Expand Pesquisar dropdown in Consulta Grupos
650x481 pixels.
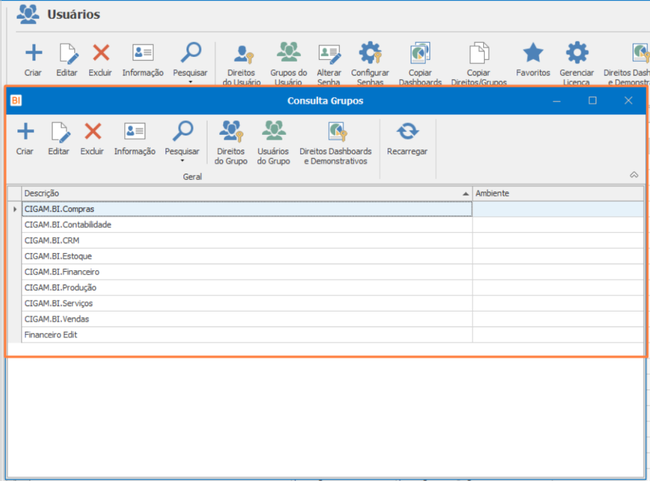(x=182, y=160)
